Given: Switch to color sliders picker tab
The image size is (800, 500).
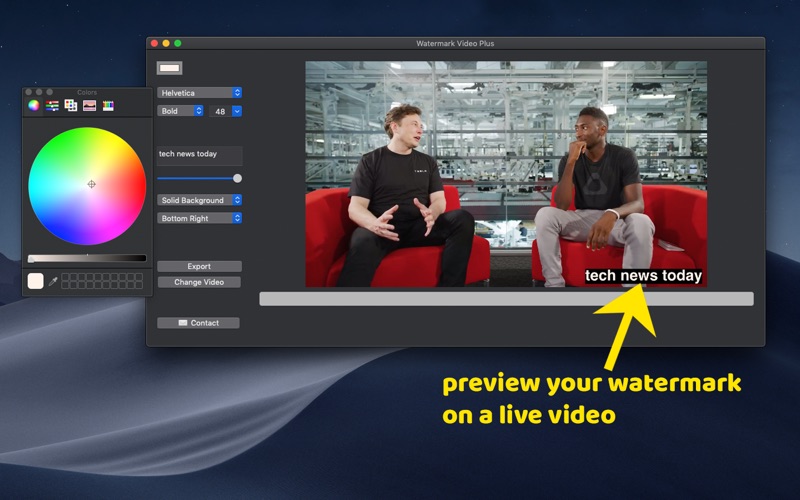Looking at the screenshot, I should point(52,106).
